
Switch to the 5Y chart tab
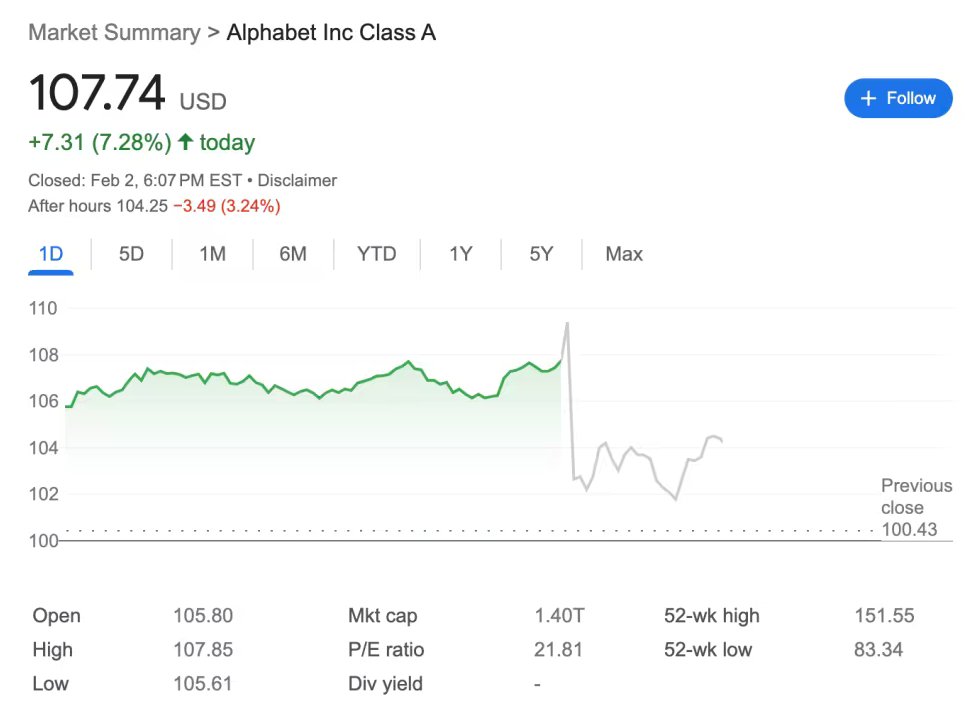click(541, 254)
